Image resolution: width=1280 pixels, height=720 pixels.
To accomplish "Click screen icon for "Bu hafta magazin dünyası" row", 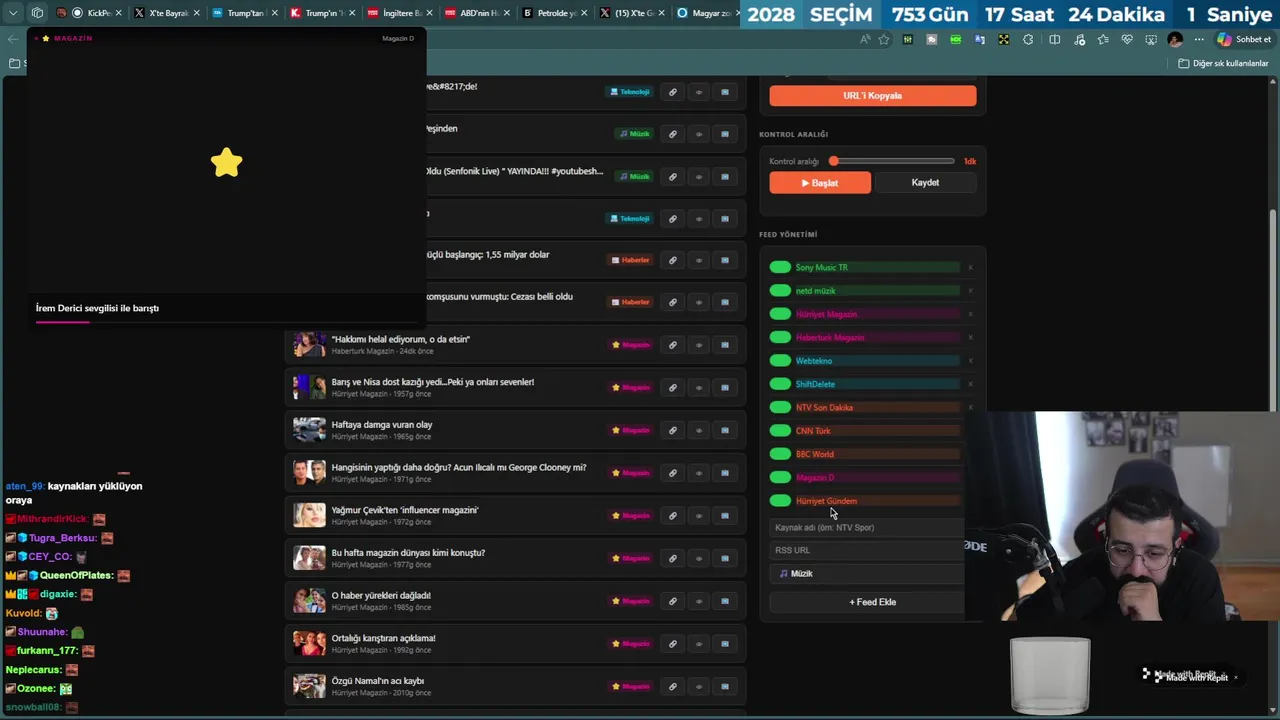I will pos(725,559).
